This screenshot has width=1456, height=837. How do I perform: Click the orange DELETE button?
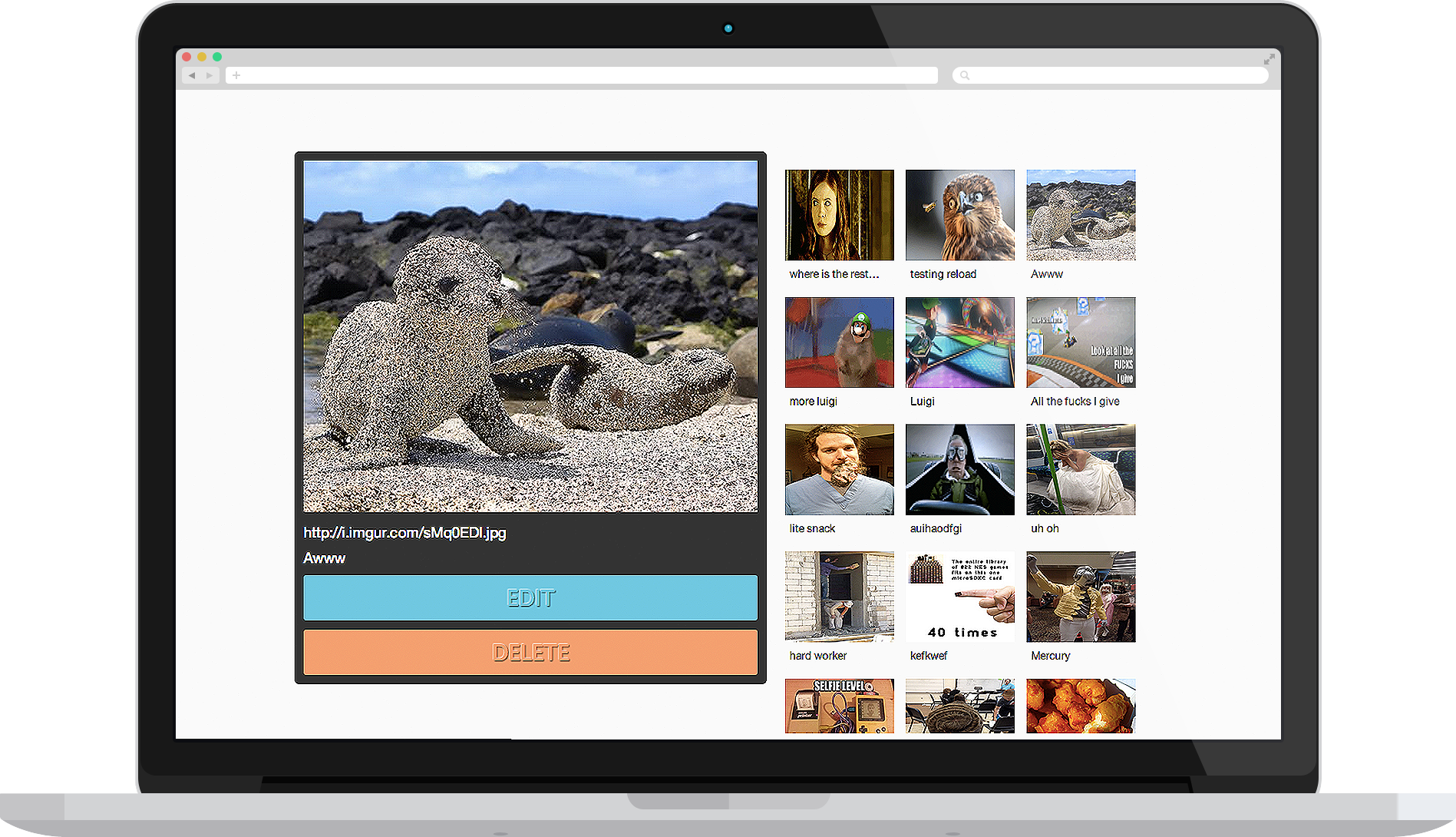(530, 653)
